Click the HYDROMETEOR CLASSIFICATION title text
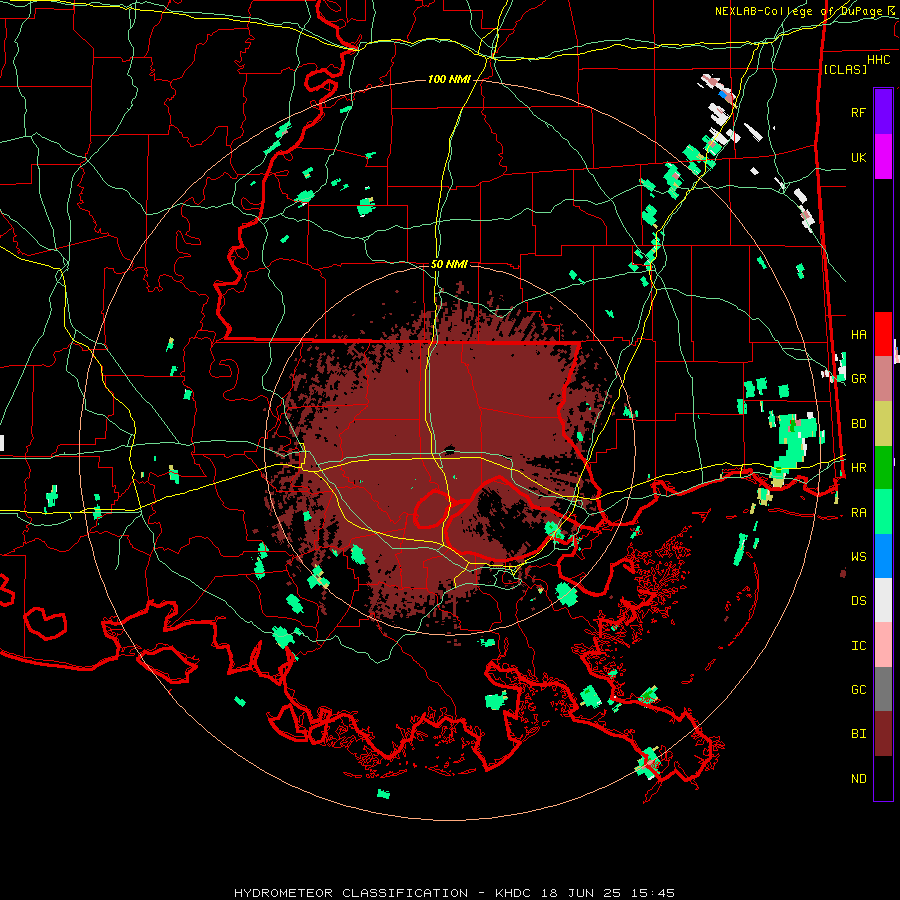 (x=351, y=893)
